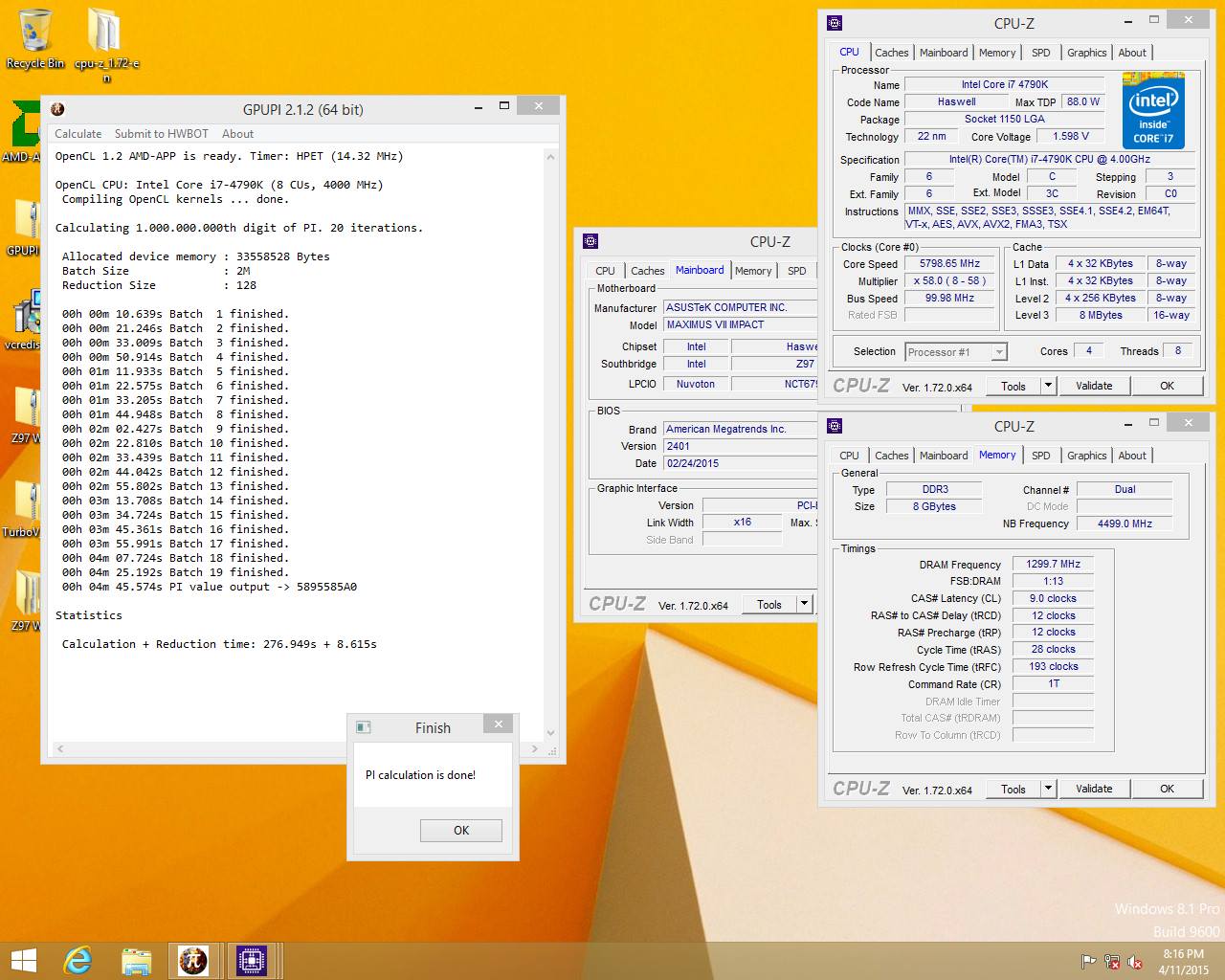This screenshot has height=980, width=1225.
Task: Click Validate in CPU window
Action: 1094,386
